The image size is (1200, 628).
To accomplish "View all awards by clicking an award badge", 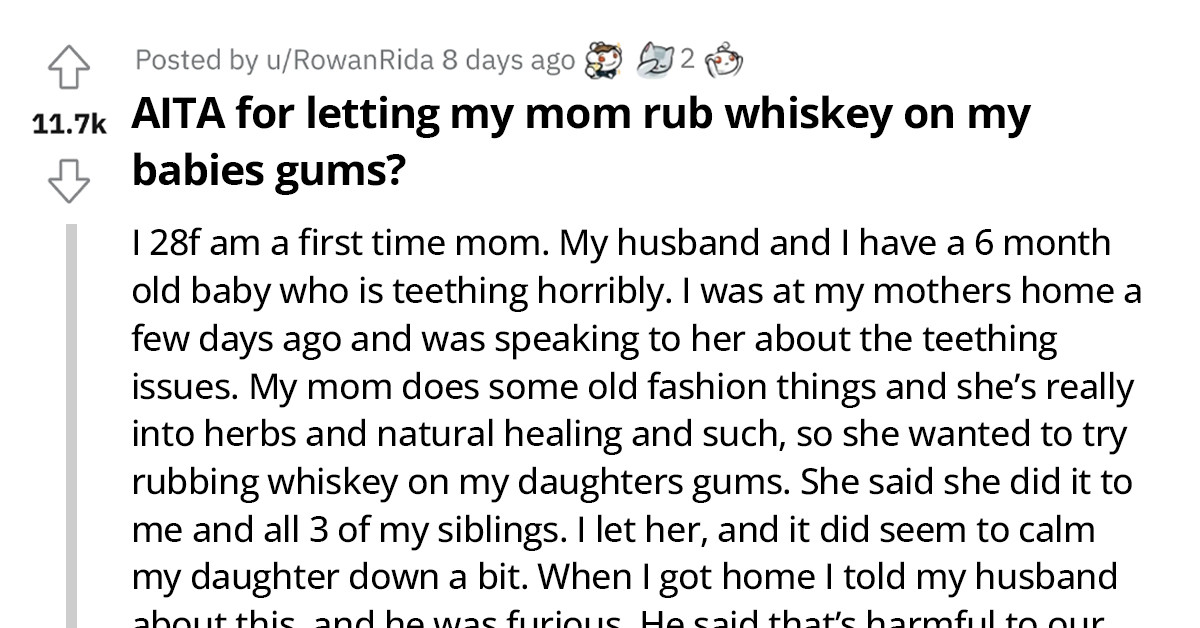I will 655,60.
